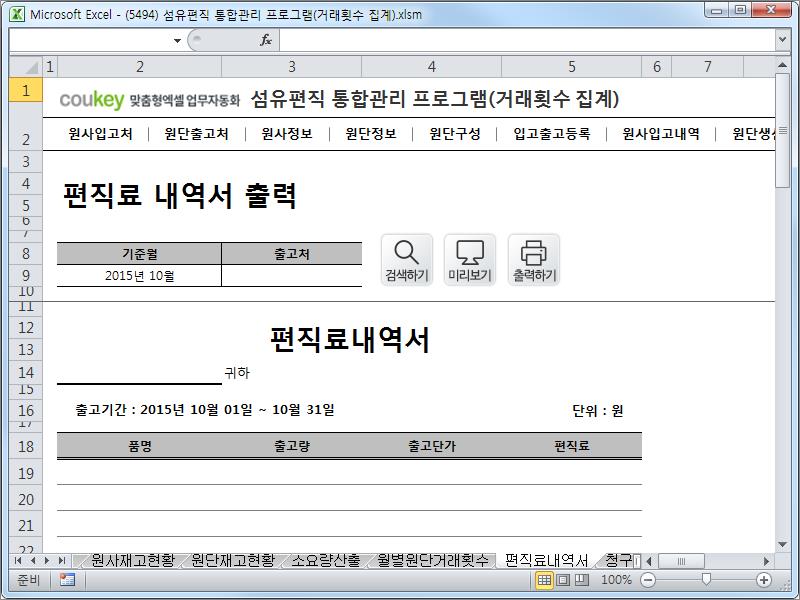800x600 pixels.
Task: Click the 출고단가 column header cell
Action: click(432, 446)
